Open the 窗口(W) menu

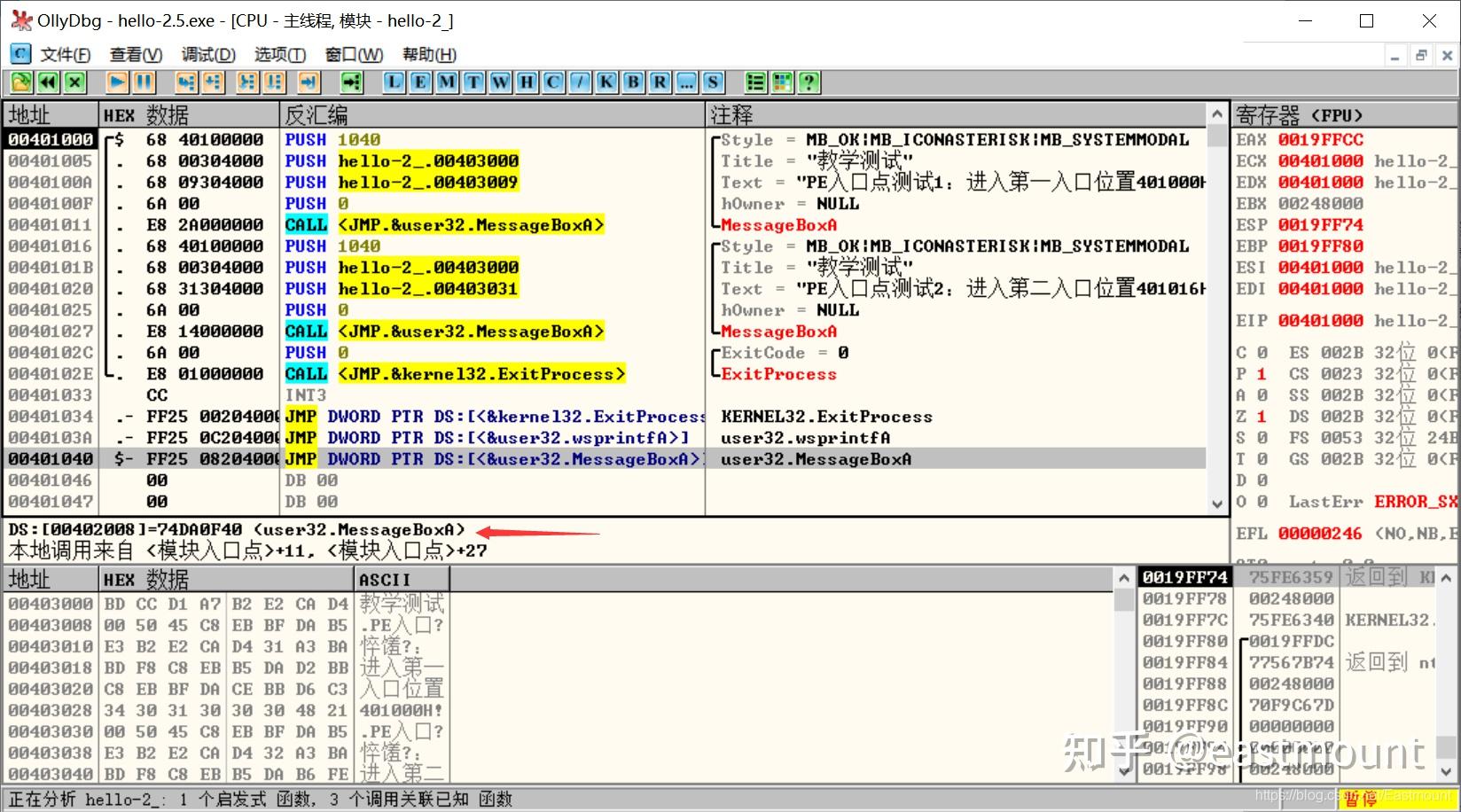click(x=353, y=54)
